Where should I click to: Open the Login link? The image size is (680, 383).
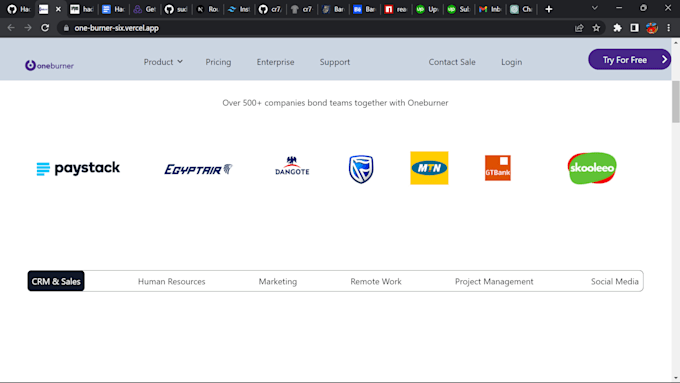pos(512,62)
